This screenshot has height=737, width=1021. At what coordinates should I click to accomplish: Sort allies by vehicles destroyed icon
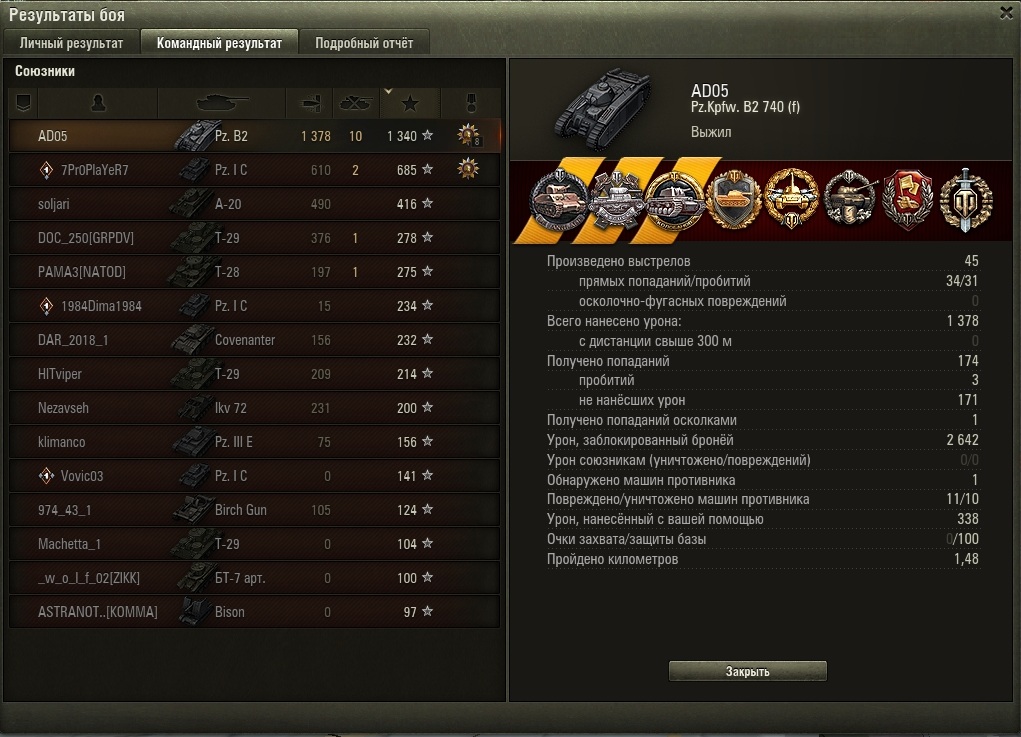tap(356, 103)
